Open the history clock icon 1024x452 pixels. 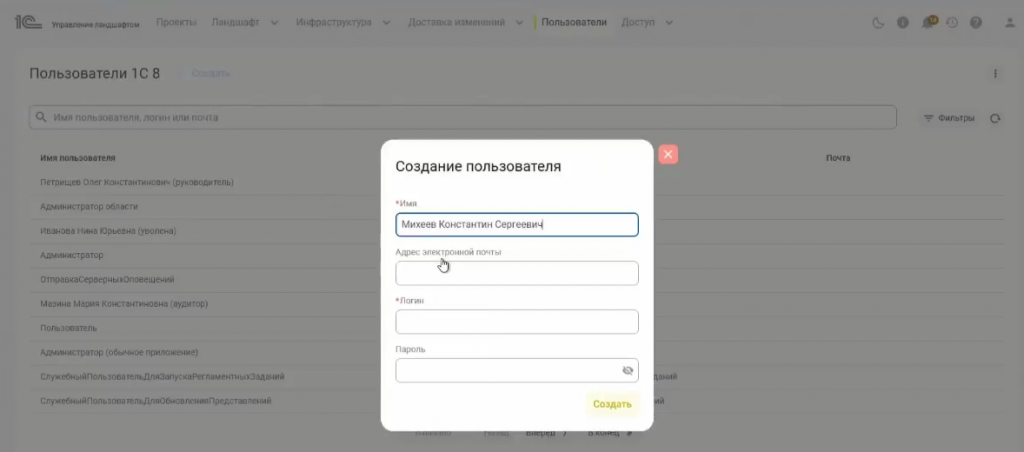pyautogui.click(x=952, y=23)
